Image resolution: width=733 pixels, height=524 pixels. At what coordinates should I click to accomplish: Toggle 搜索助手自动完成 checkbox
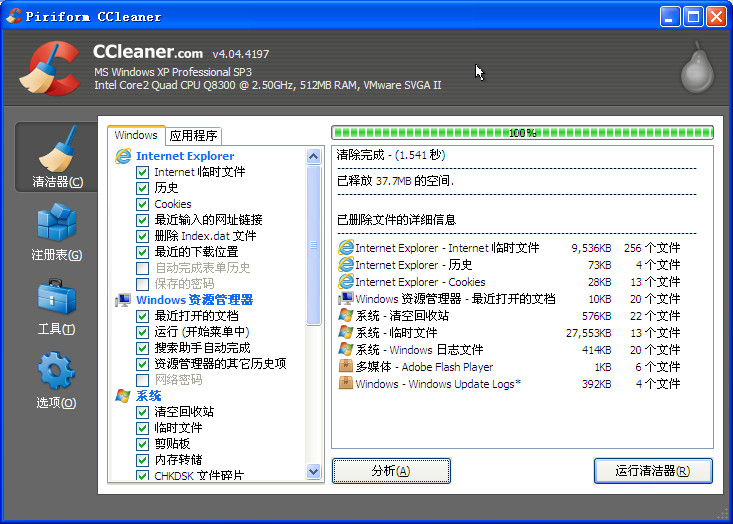click(143, 348)
